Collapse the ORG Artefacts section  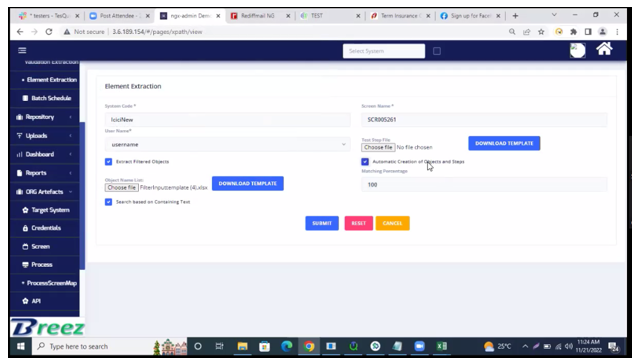click(45, 192)
